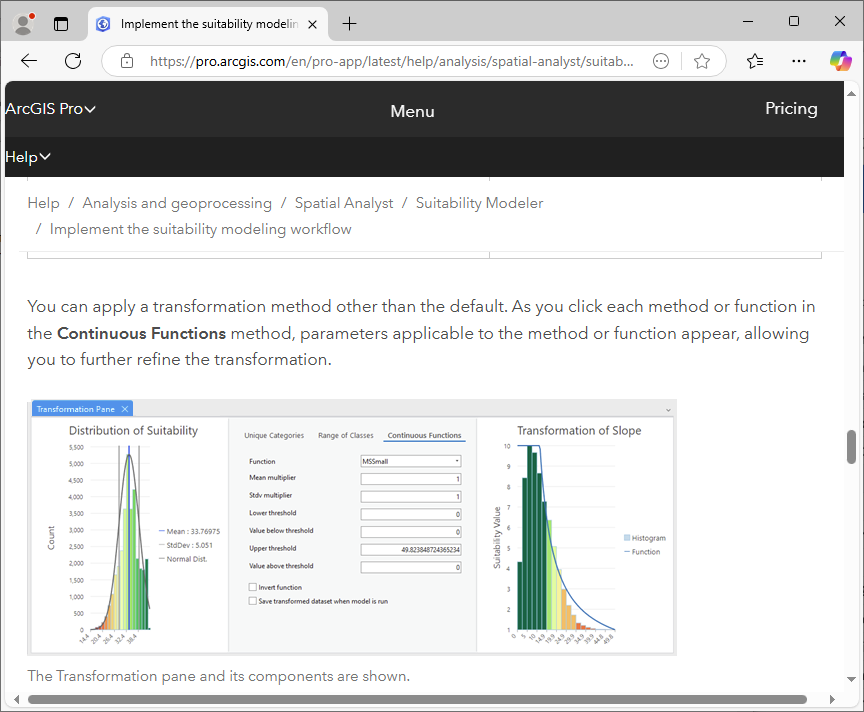Click right arrow of horizontal scrollbar
This screenshot has width=864, height=712.
[x=832, y=699]
